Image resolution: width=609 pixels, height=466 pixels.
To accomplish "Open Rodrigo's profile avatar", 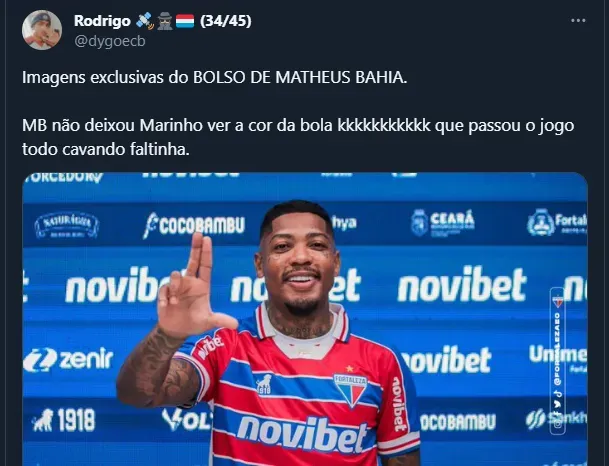I will [42, 30].
